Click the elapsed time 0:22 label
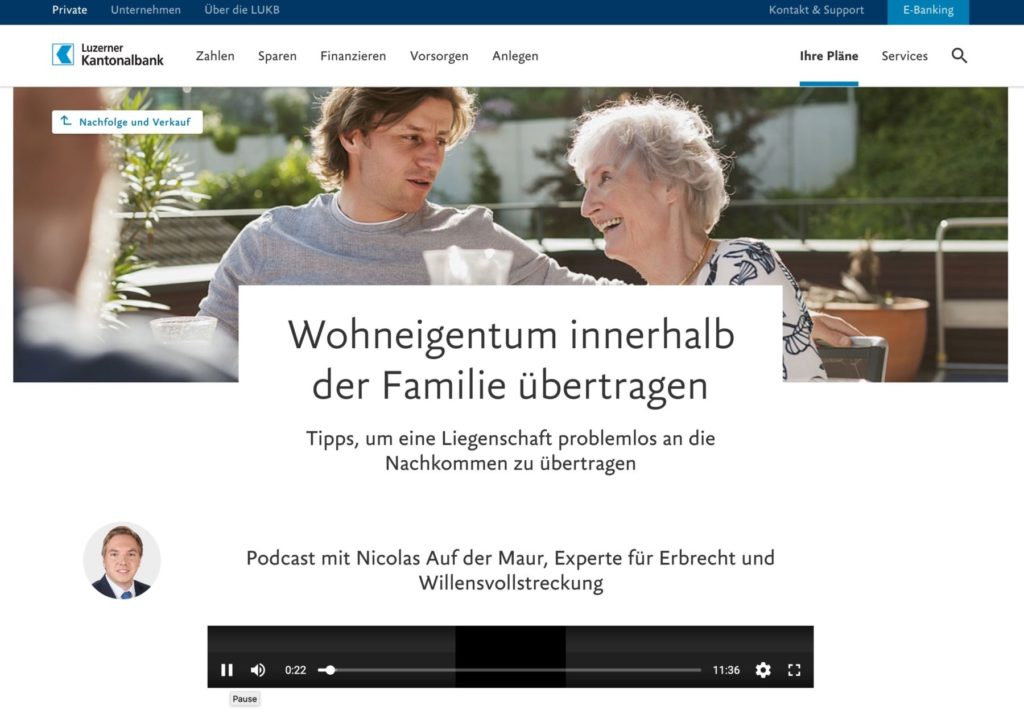The image size is (1024, 726). click(295, 670)
